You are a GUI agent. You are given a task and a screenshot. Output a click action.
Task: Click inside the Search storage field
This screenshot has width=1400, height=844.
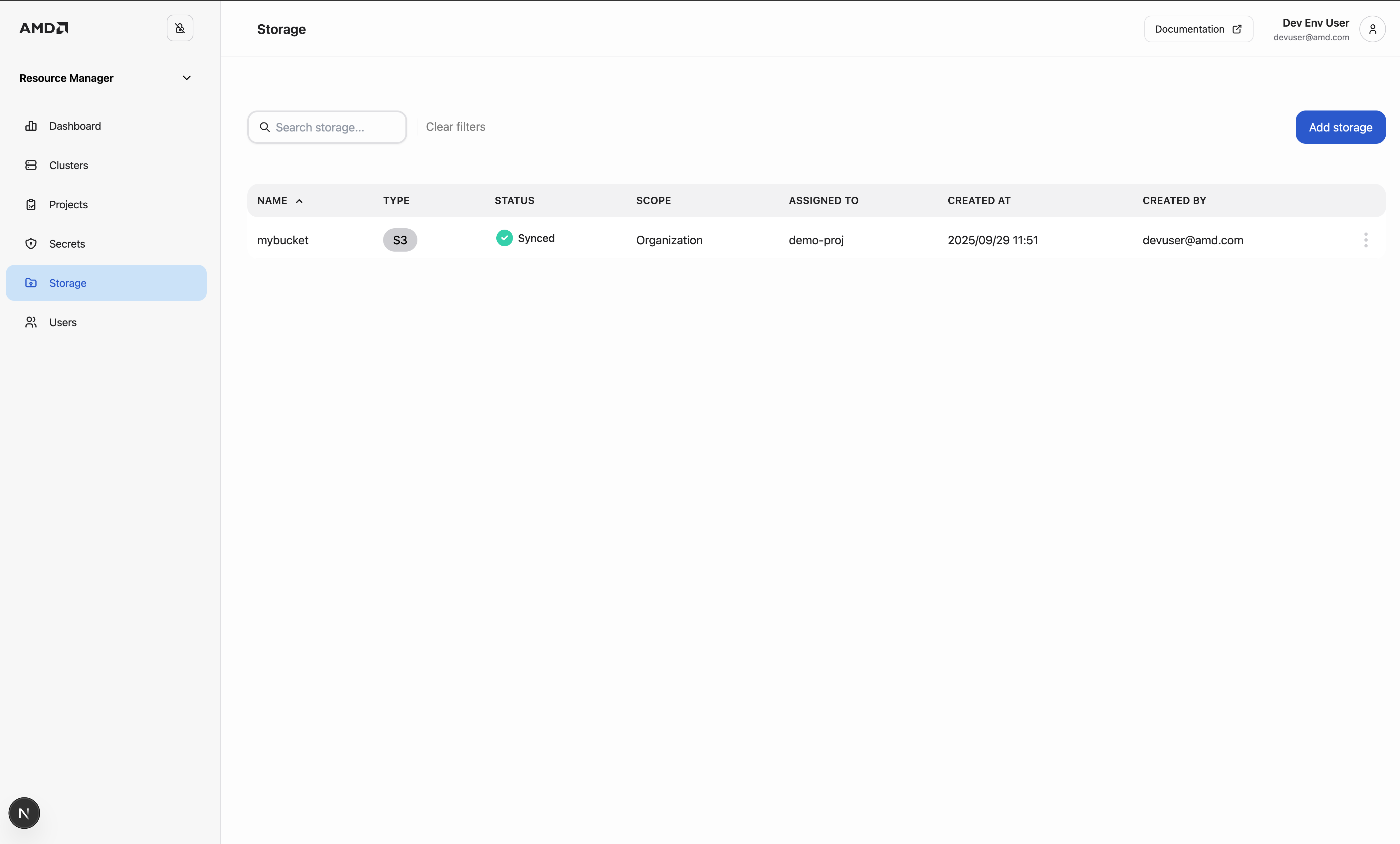coord(327,127)
